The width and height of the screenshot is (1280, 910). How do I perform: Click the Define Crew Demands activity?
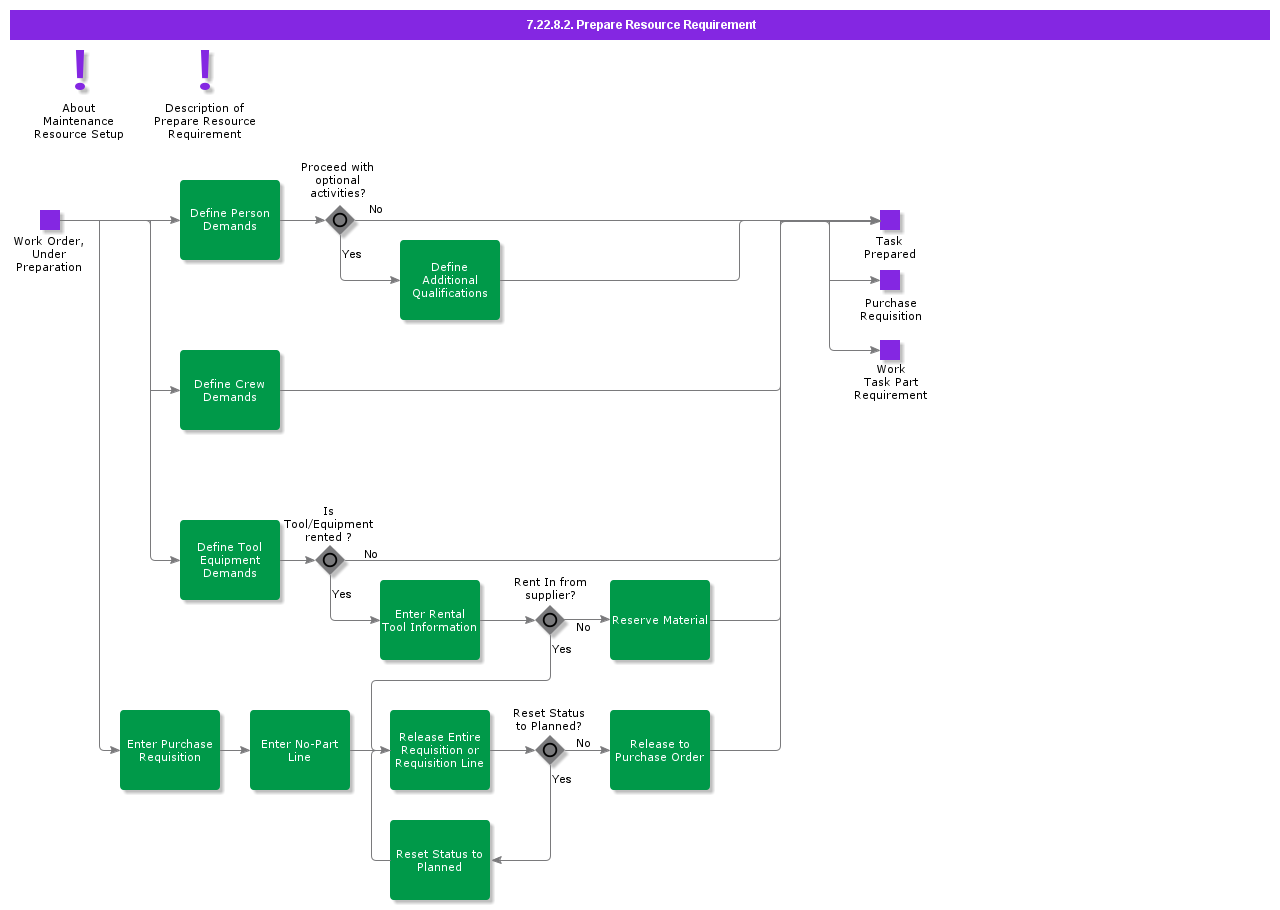pyautogui.click(x=230, y=390)
